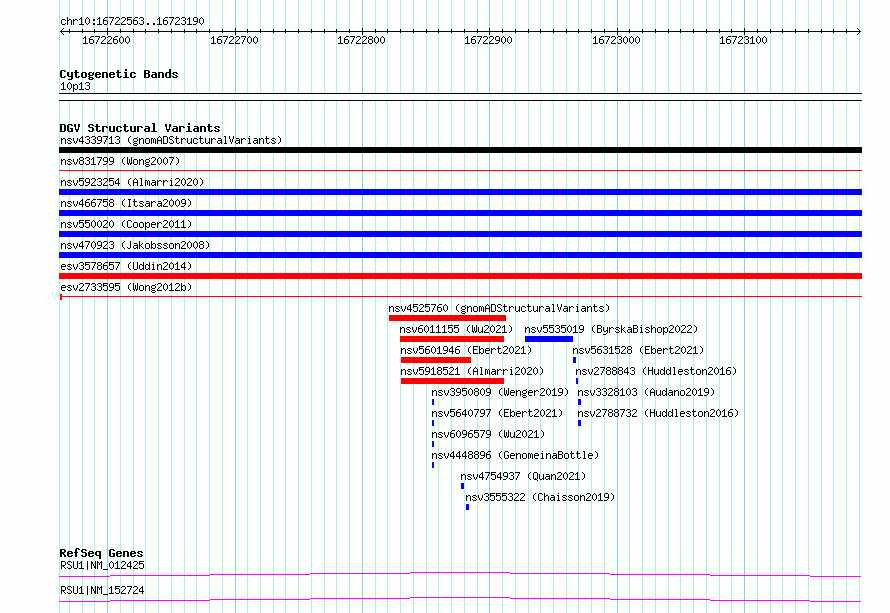Select the nsv3950809 (Wenger2019) label
This screenshot has height=613, width=890.
pos(500,392)
